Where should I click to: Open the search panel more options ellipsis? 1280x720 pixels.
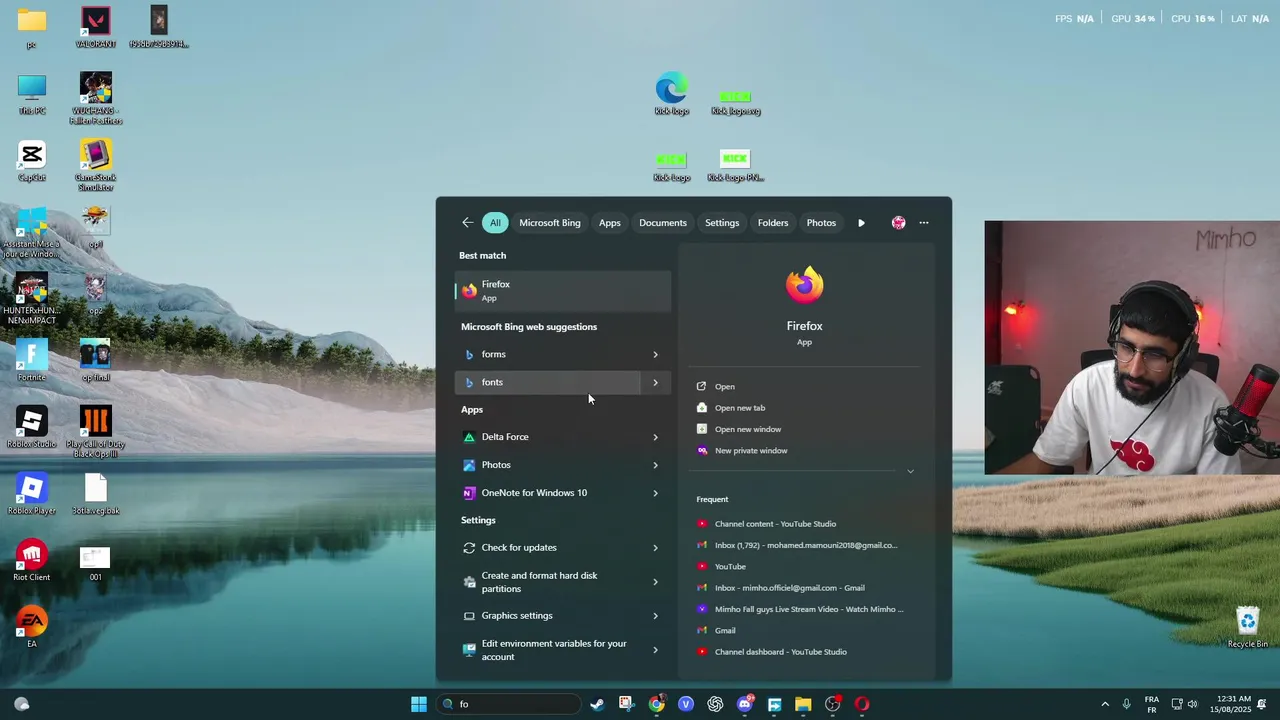924,223
